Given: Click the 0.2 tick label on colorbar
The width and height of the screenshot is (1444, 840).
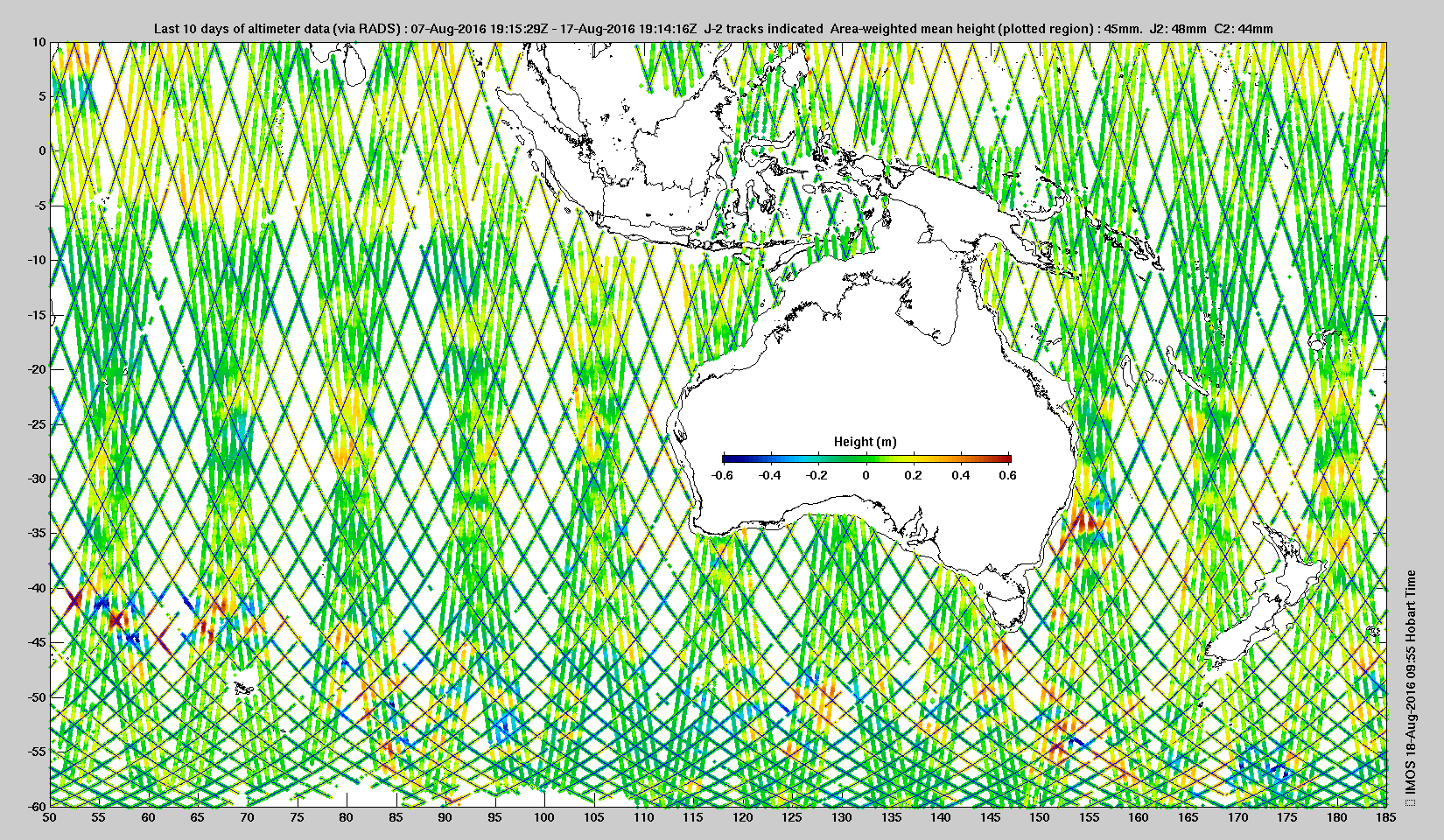Looking at the screenshot, I should [913, 475].
